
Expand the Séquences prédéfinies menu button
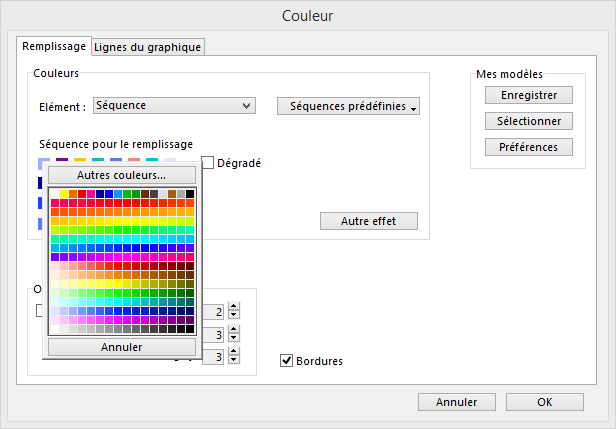tap(348, 106)
